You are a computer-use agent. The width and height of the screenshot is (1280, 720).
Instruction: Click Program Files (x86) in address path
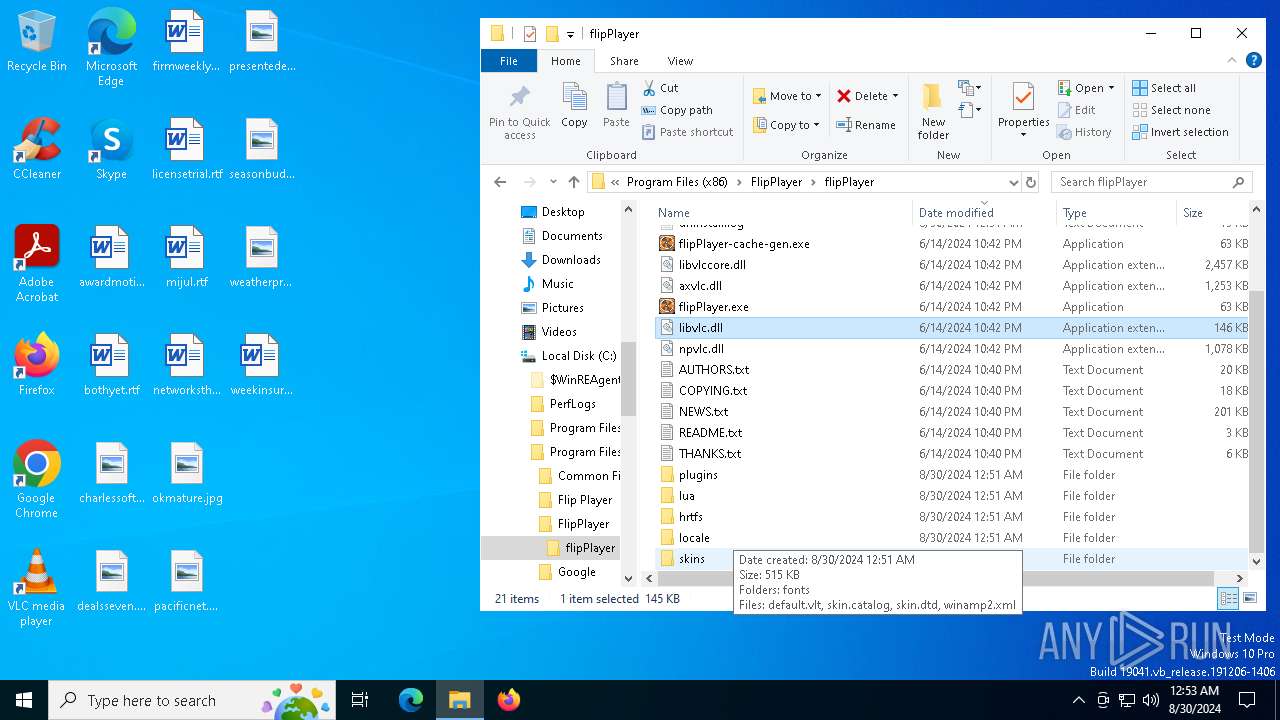[x=677, y=182]
